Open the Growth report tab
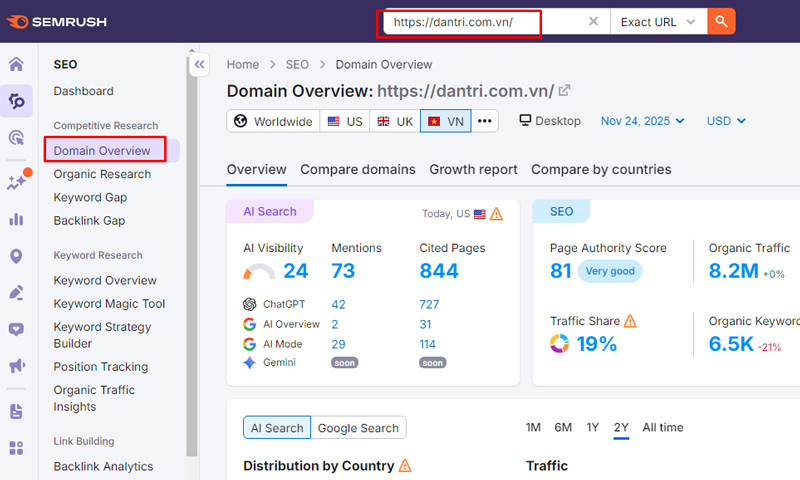Viewport: 800px width, 480px height. [473, 169]
